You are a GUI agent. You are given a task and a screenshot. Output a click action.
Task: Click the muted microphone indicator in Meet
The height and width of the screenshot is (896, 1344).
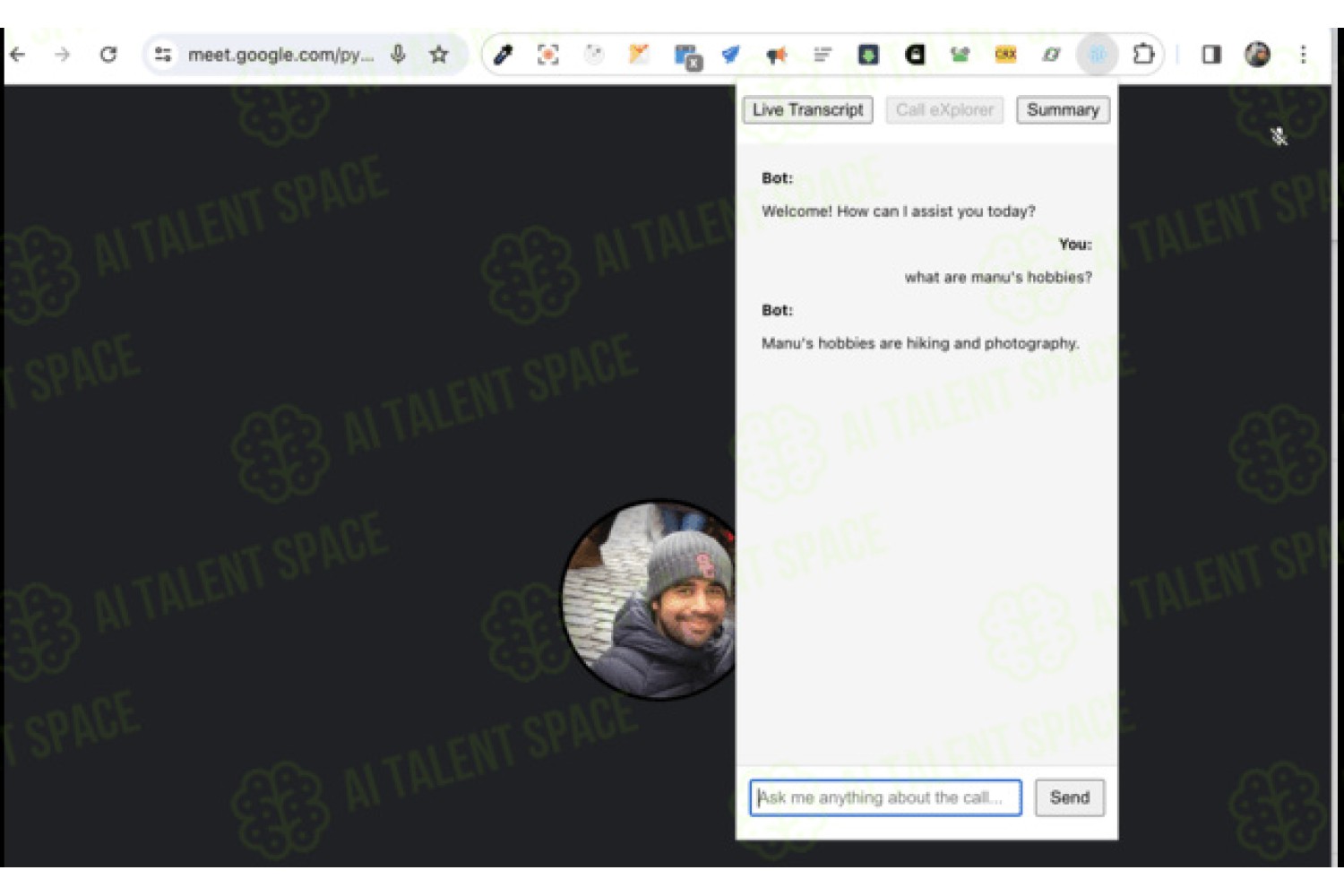1279,136
